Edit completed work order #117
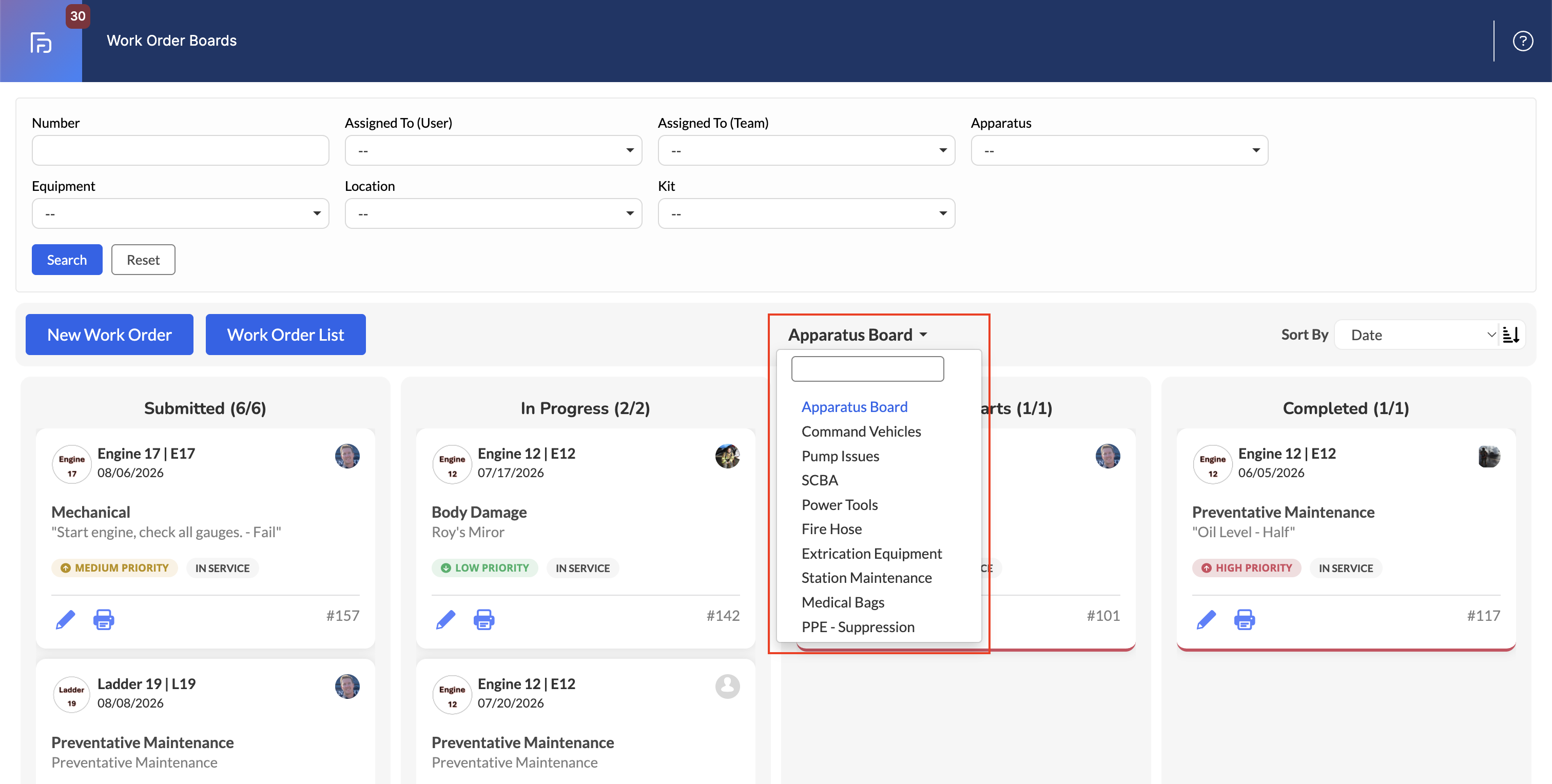 pyautogui.click(x=1206, y=619)
